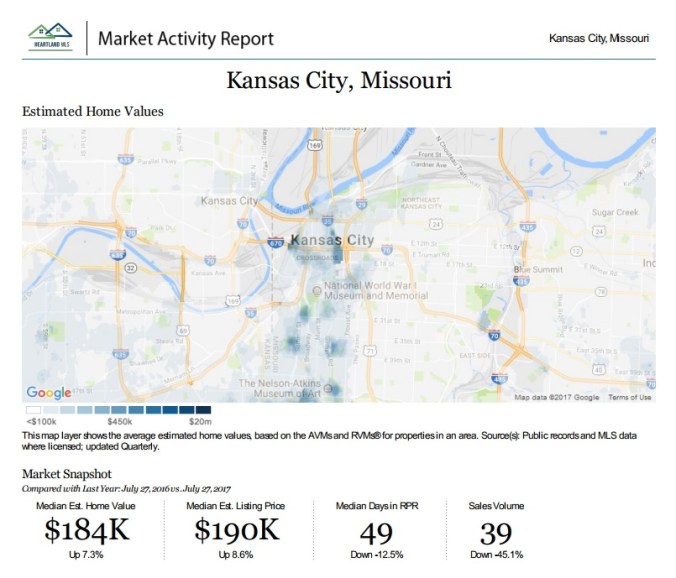
Task: Click the CROSSROADS district label
Action: tap(317, 258)
